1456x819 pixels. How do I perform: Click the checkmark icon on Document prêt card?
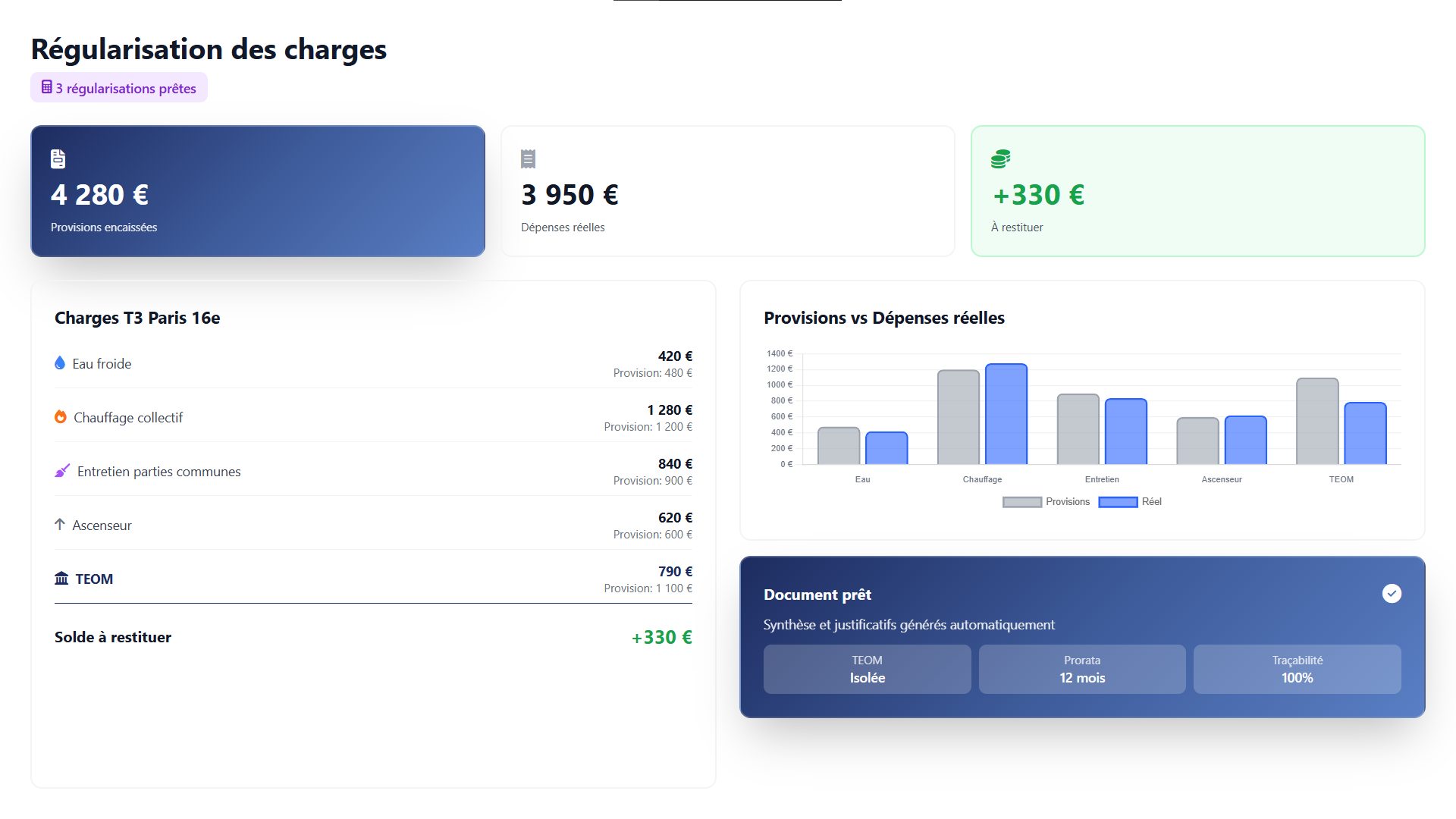[1392, 594]
